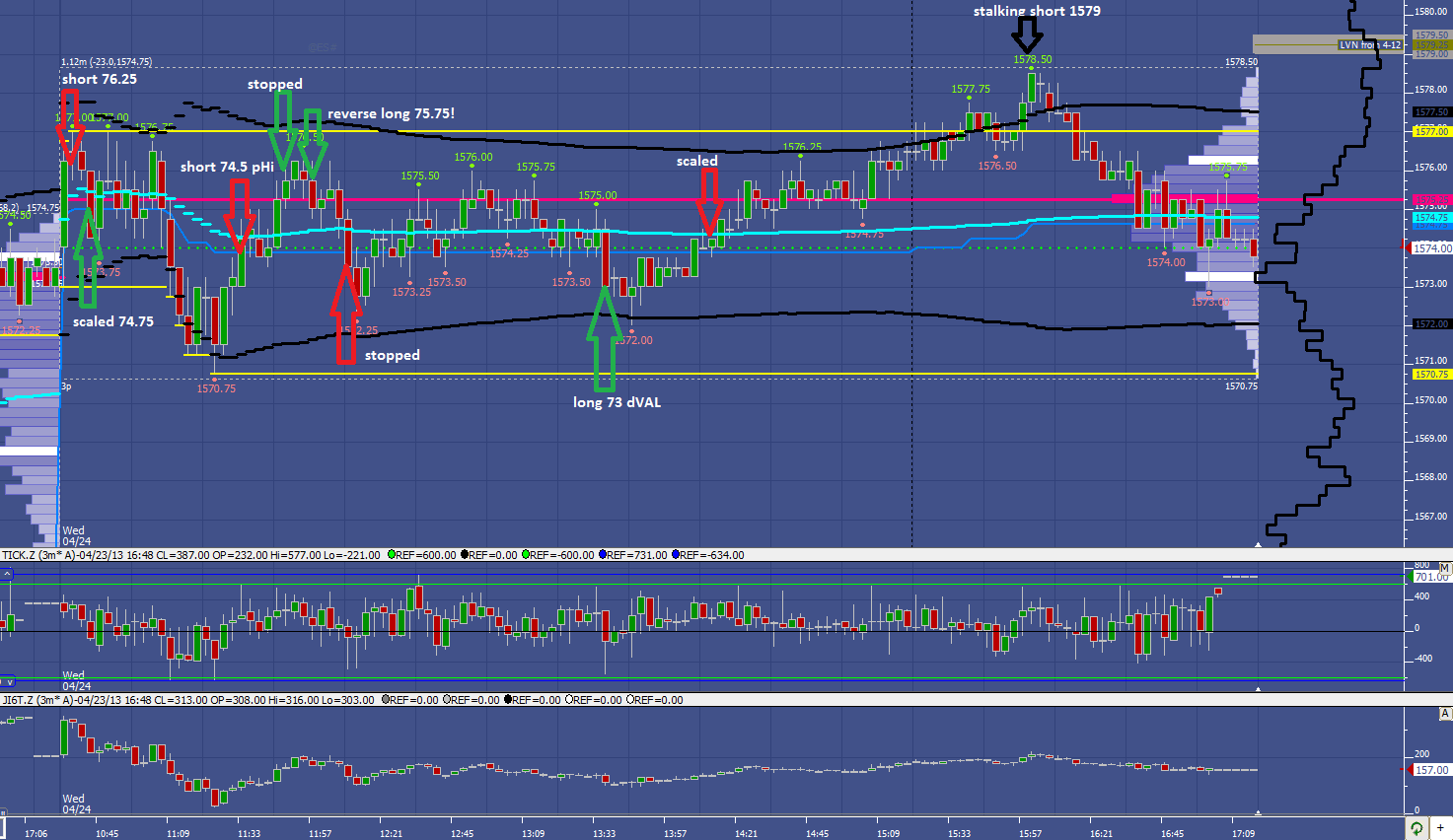Click the '1.12m (-23.0,1574.75)' range text
Viewport: 1453px width, 840px height.
pos(107,62)
